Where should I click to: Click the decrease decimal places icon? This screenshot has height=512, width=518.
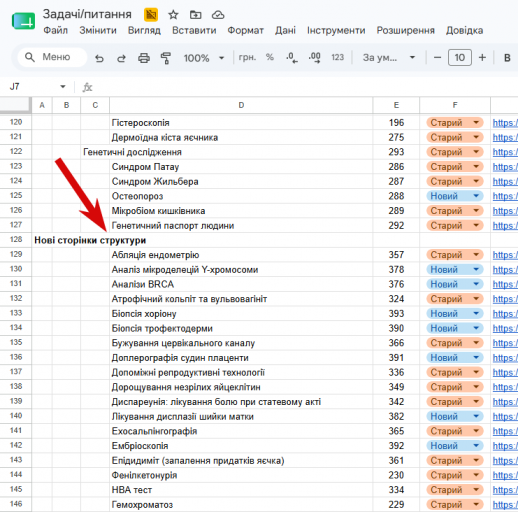292,58
